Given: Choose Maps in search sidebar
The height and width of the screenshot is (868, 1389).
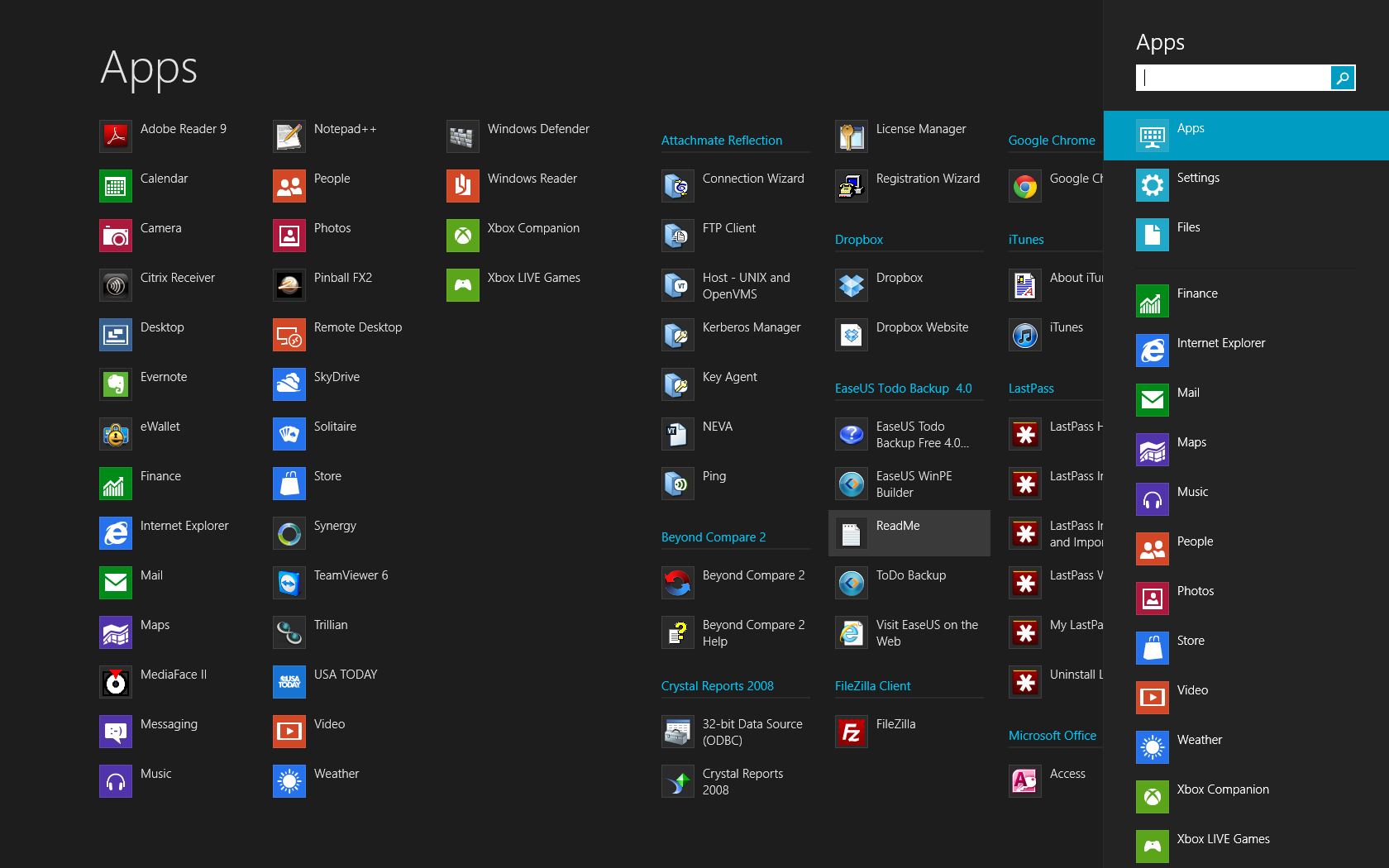Looking at the screenshot, I should point(1246,450).
